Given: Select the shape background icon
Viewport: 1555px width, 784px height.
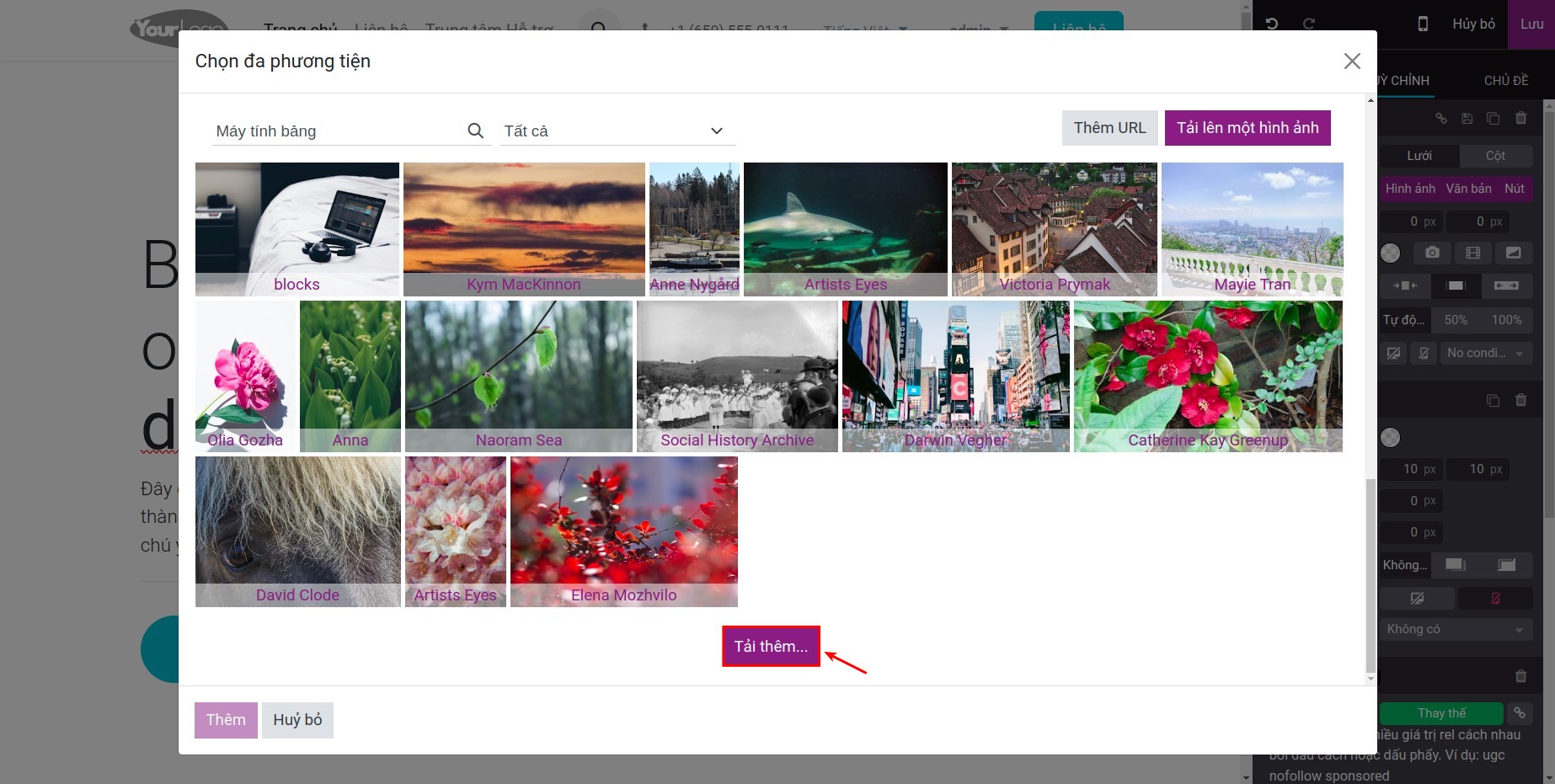Looking at the screenshot, I should [1514, 253].
